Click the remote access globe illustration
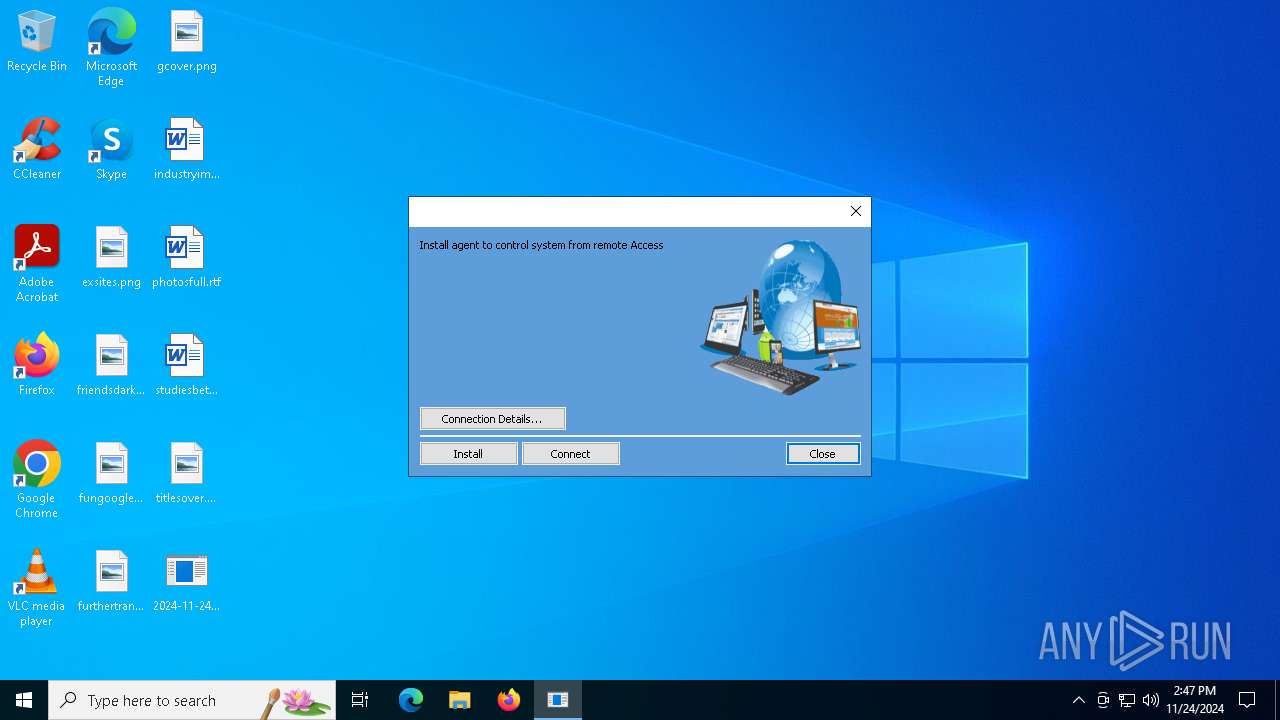Viewport: 1280px width, 720px height. point(781,316)
